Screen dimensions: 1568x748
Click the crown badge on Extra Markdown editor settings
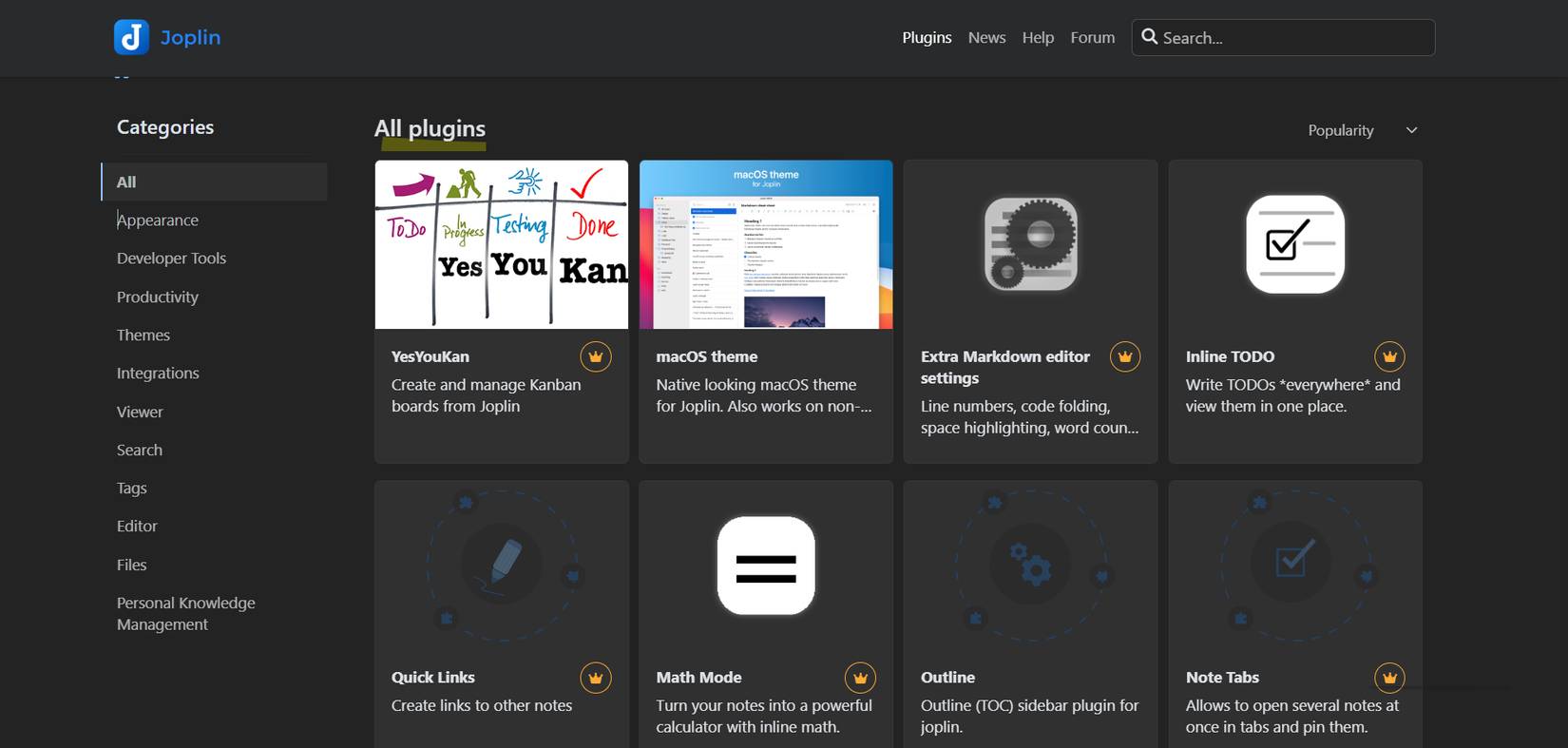point(1125,356)
